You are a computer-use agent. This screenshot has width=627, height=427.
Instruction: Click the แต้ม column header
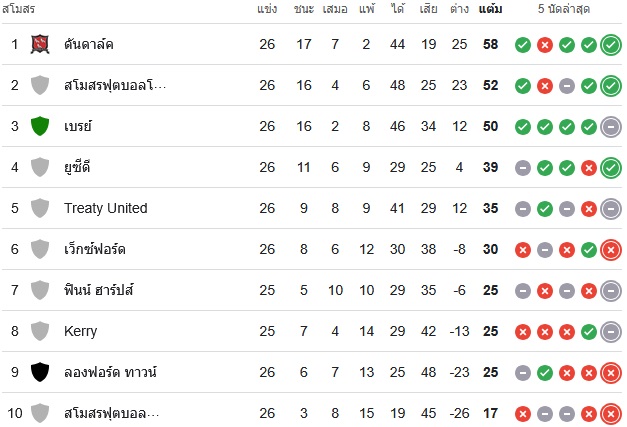[x=490, y=9]
